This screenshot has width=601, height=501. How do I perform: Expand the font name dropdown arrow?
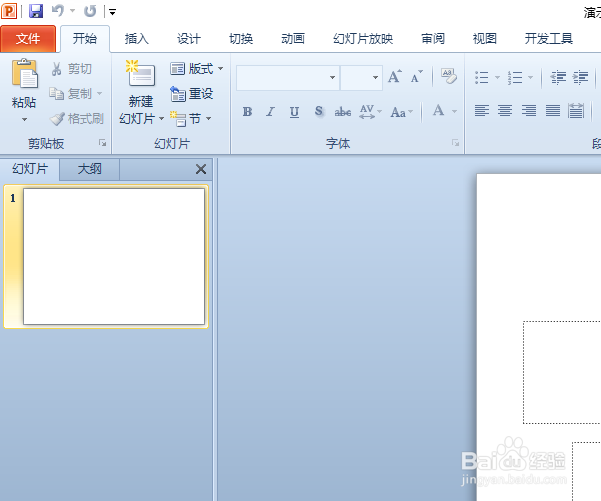pos(332,78)
